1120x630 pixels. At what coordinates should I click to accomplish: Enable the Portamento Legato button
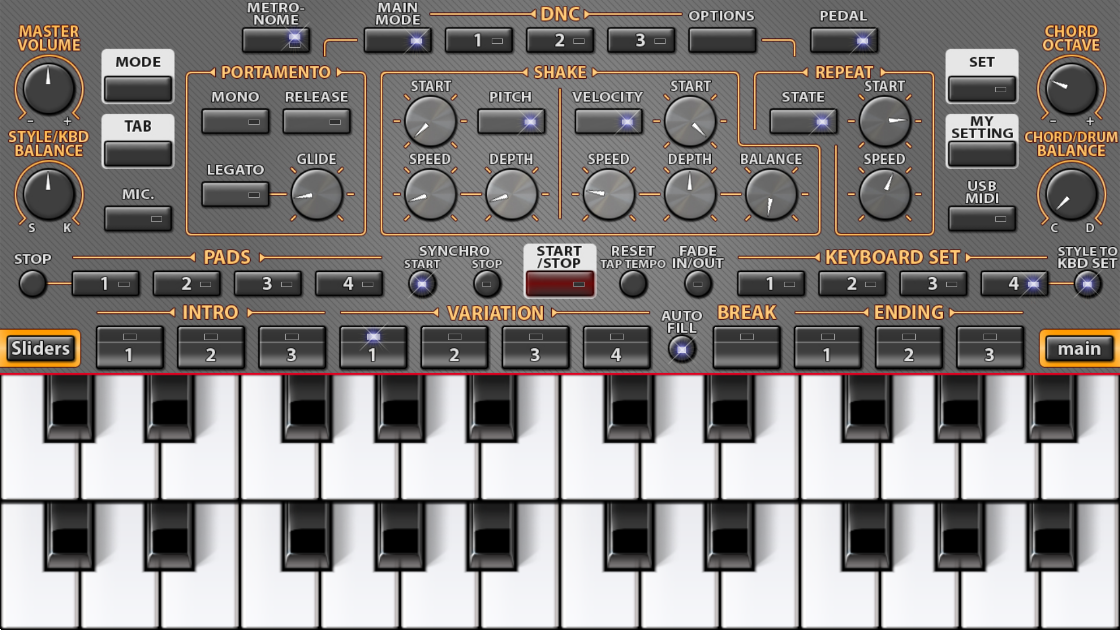236,194
